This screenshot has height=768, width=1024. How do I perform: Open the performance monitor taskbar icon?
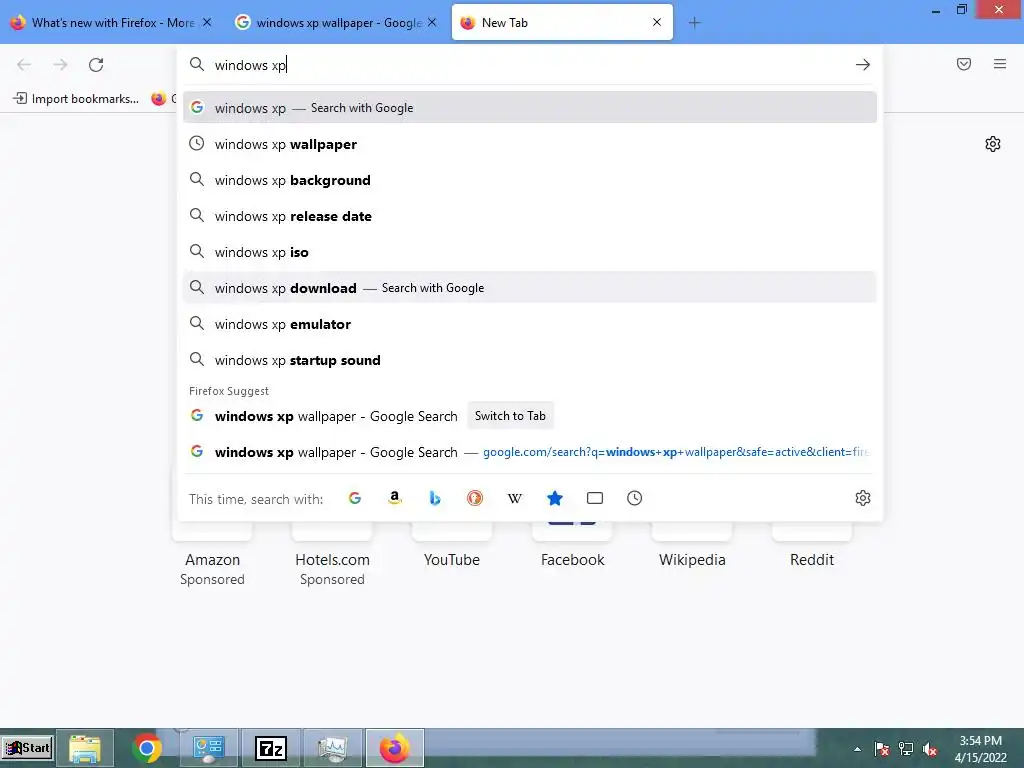click(x=333, y=748)
